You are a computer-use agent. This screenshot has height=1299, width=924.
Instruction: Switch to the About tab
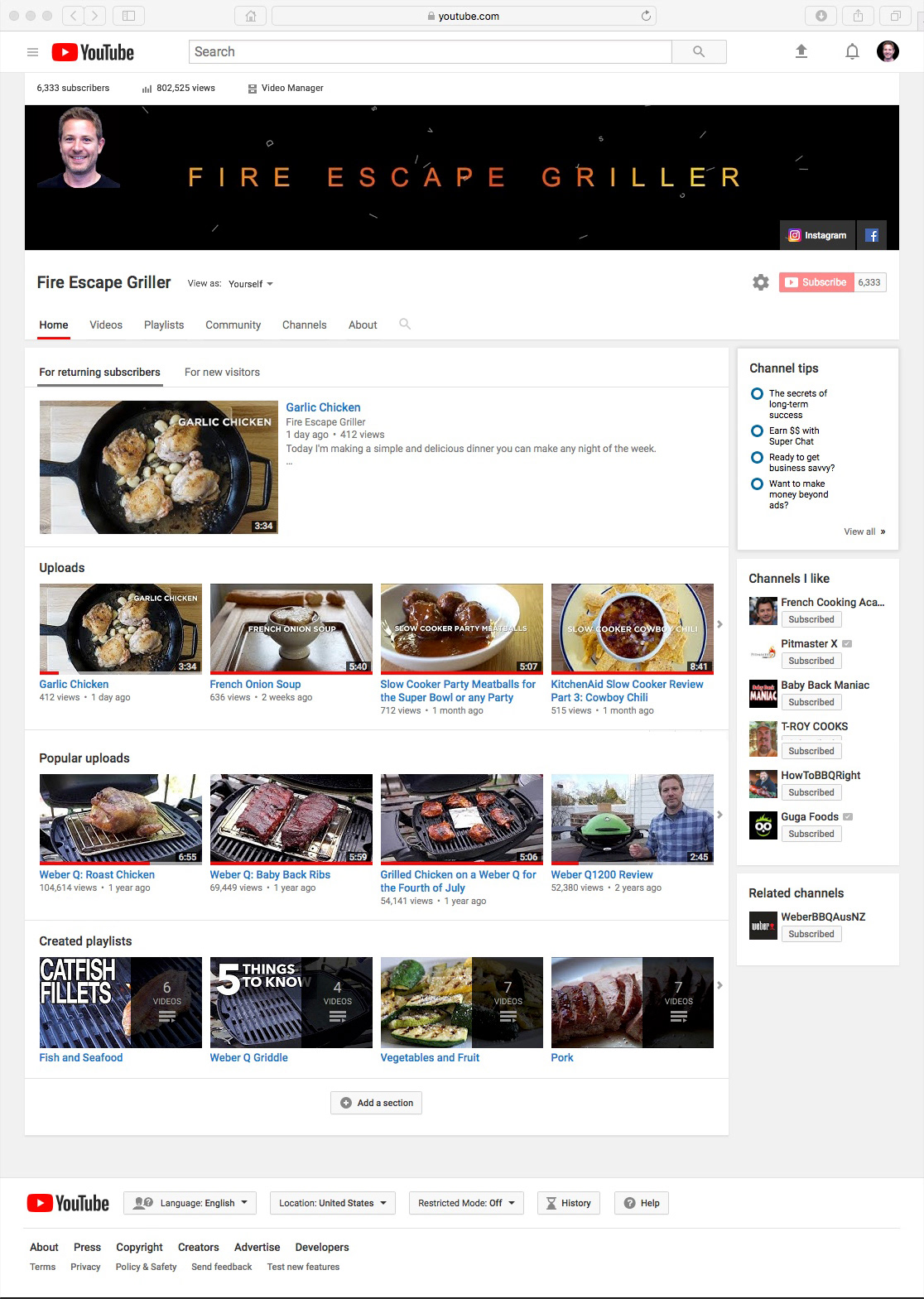pos(363,325)
